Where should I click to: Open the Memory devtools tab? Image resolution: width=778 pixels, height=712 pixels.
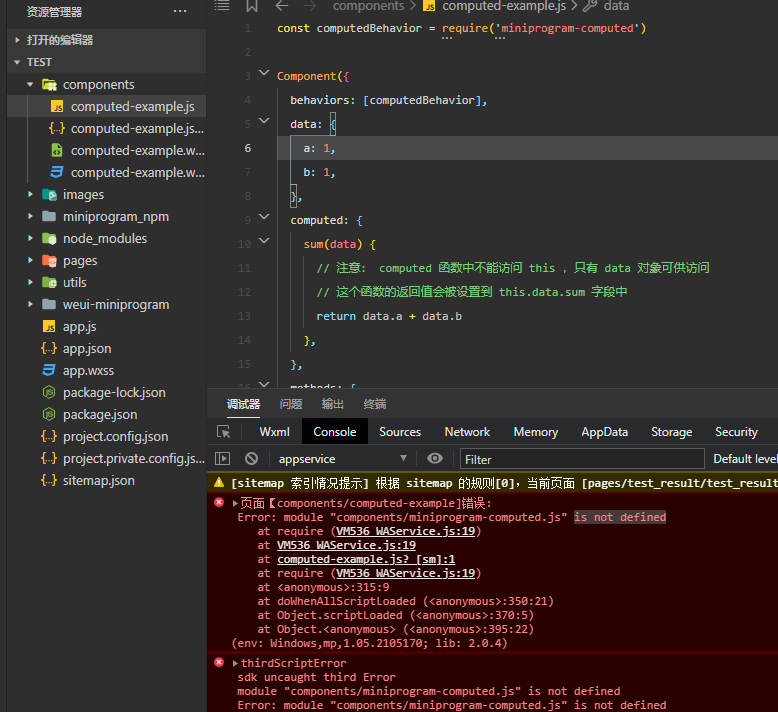pyautogui.click(x=536, y=432)
